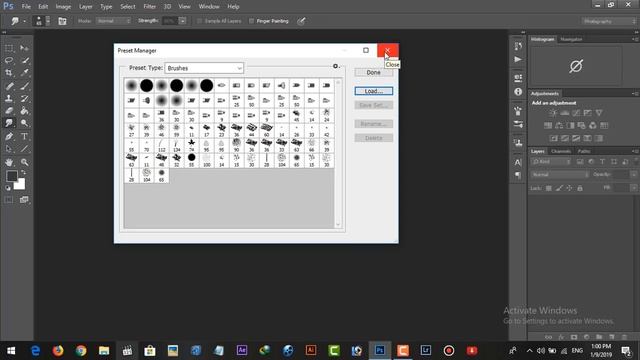Enable Finger Painting checkbox

click(x=251, y=21)
